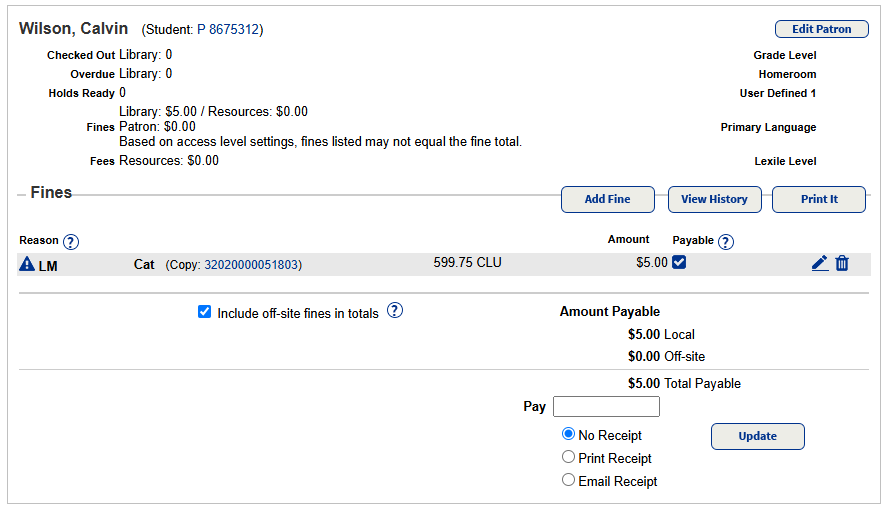Open help icon next to Reason
The image size is (888, 508).
(71, 241)
